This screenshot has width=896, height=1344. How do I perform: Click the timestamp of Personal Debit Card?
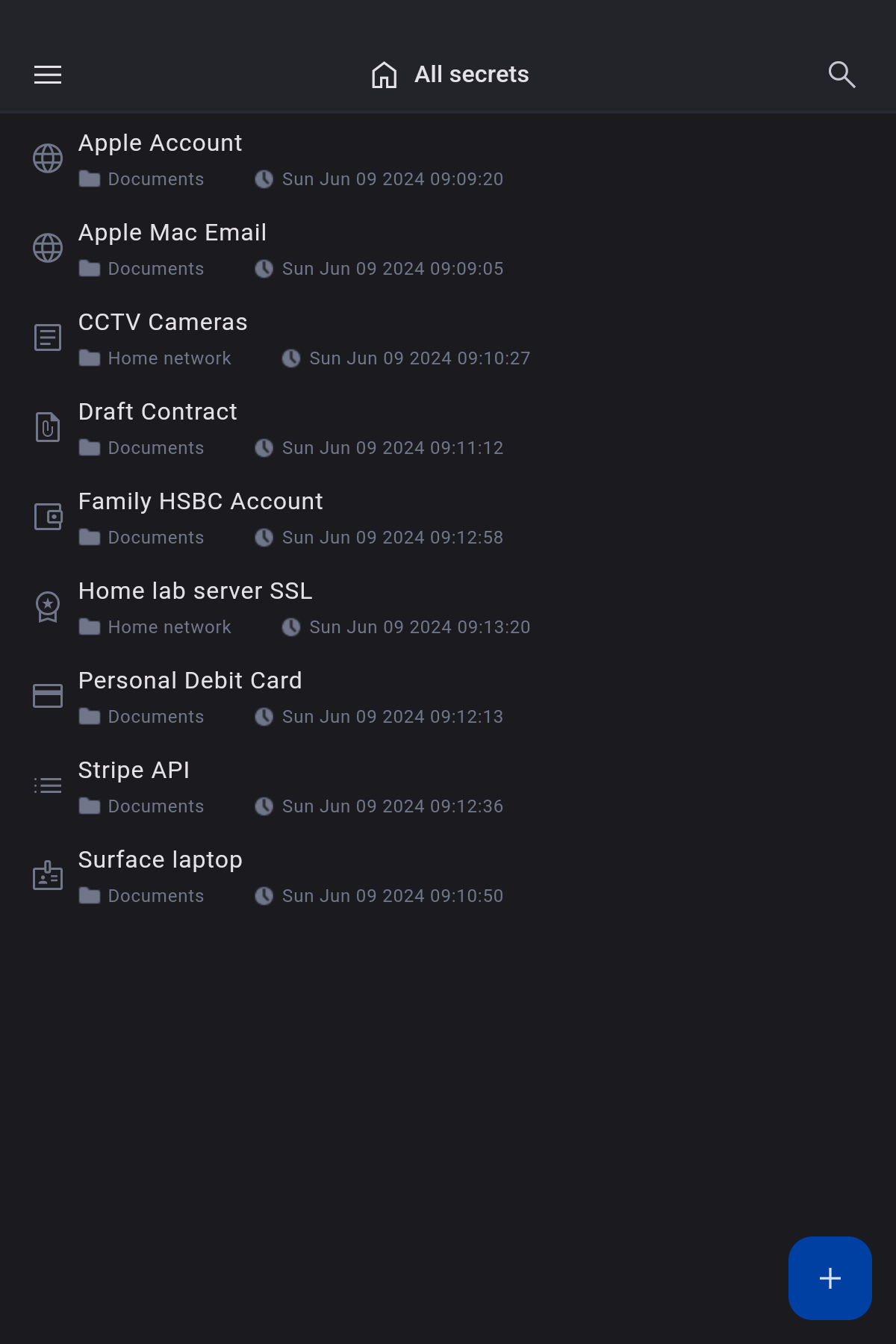pyautogui.click(x=392, y=717)
